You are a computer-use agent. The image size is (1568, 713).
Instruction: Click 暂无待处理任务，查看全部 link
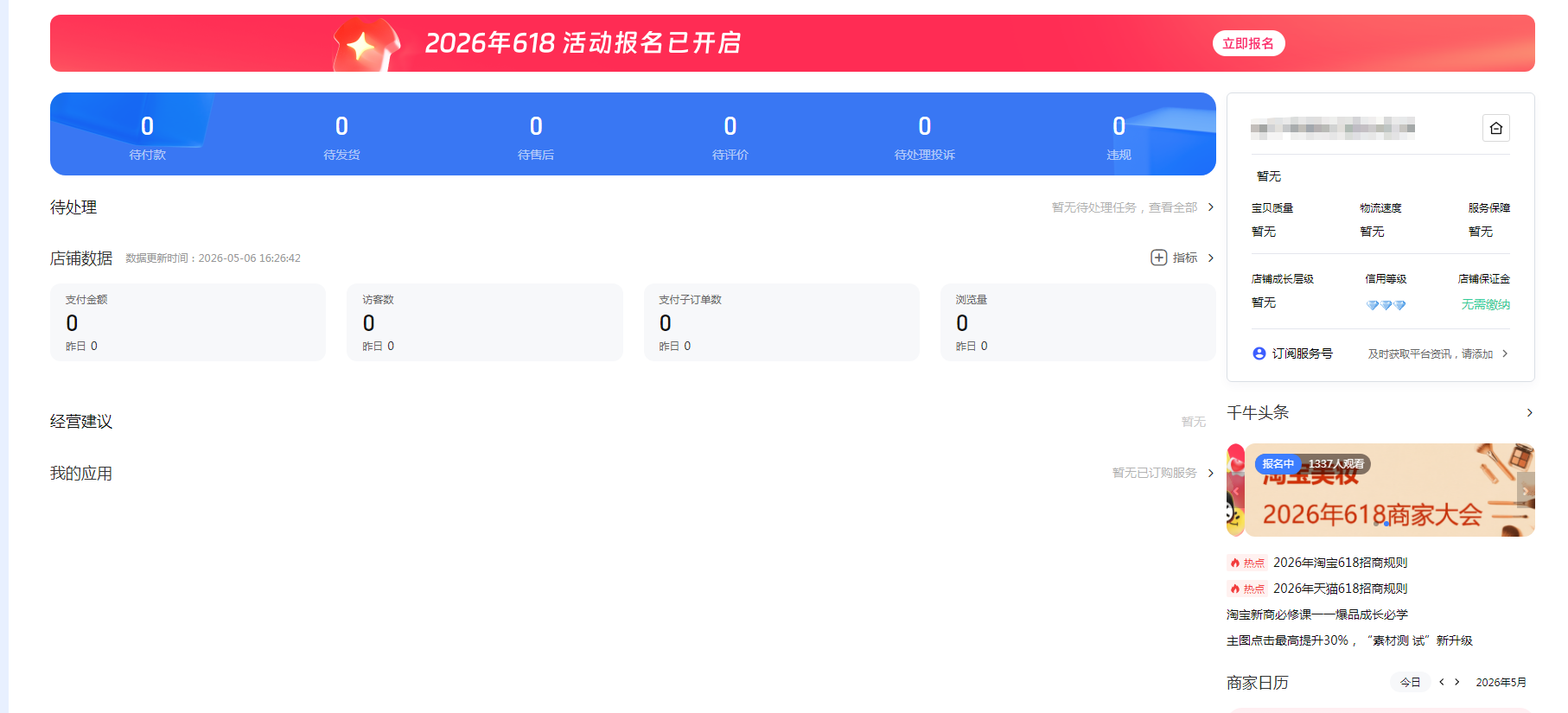point(1125,207)
